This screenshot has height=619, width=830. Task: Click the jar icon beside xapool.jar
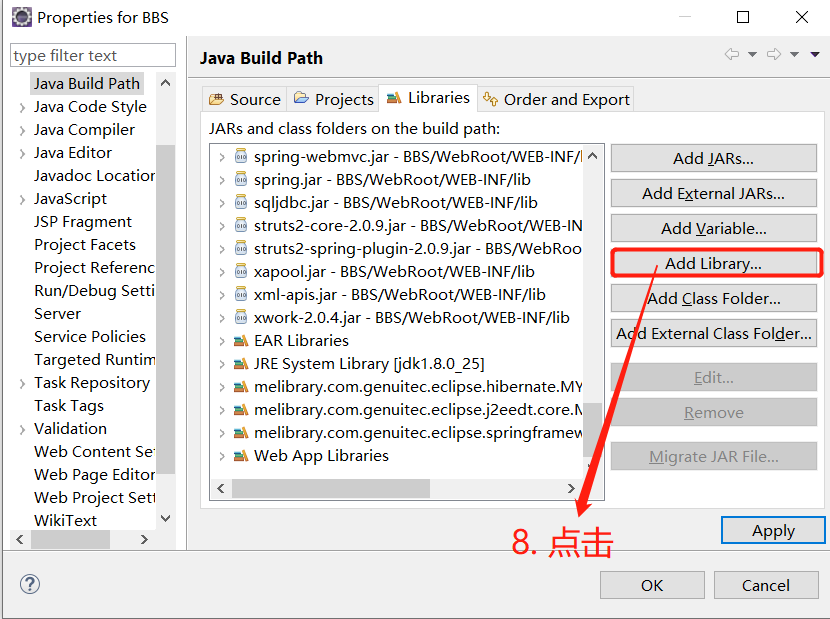(241, 272)
